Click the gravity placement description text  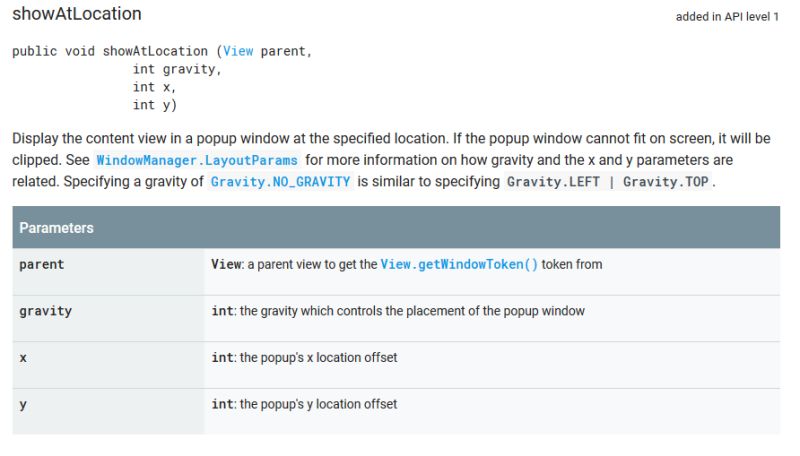(411, 311)
